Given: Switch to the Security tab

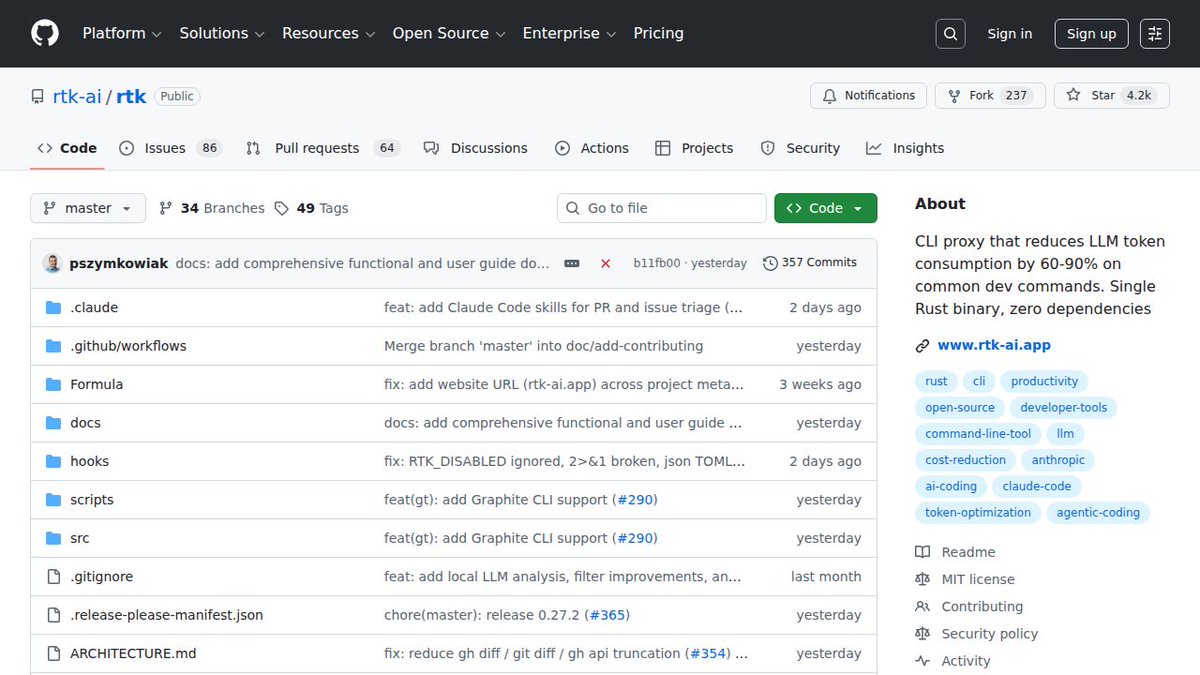Looking at the screenshot, I should [800, 148].
